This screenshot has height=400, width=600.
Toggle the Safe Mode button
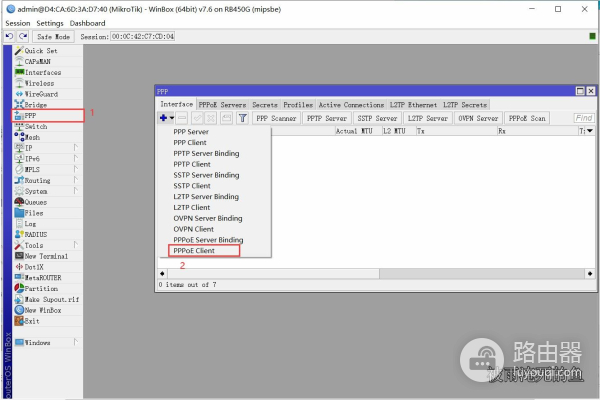54,37
